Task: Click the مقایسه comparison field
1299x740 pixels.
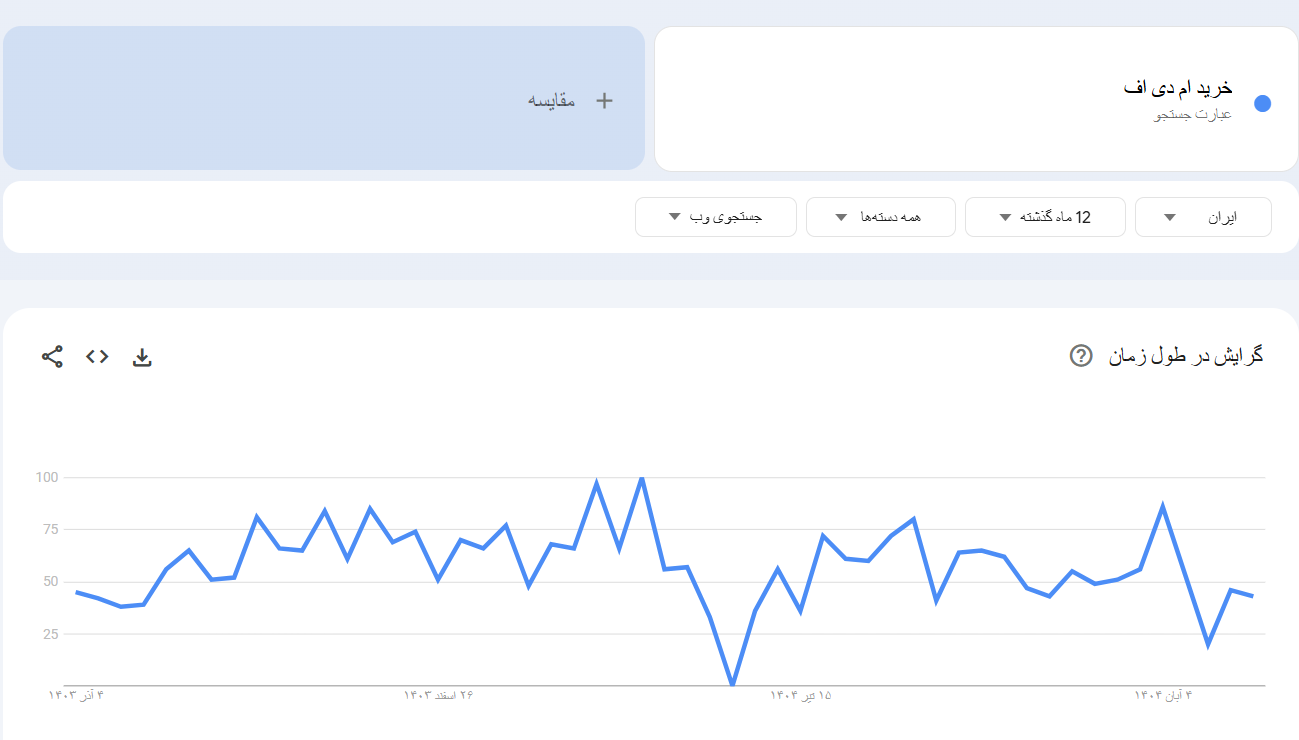Action: [x=325, y=98]
